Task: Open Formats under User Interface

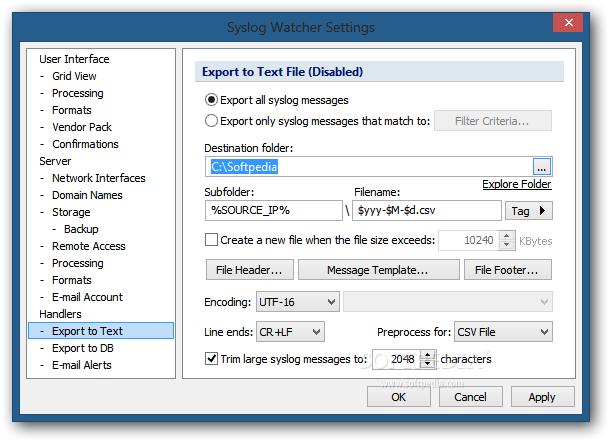Action: [x=72, y=110]
